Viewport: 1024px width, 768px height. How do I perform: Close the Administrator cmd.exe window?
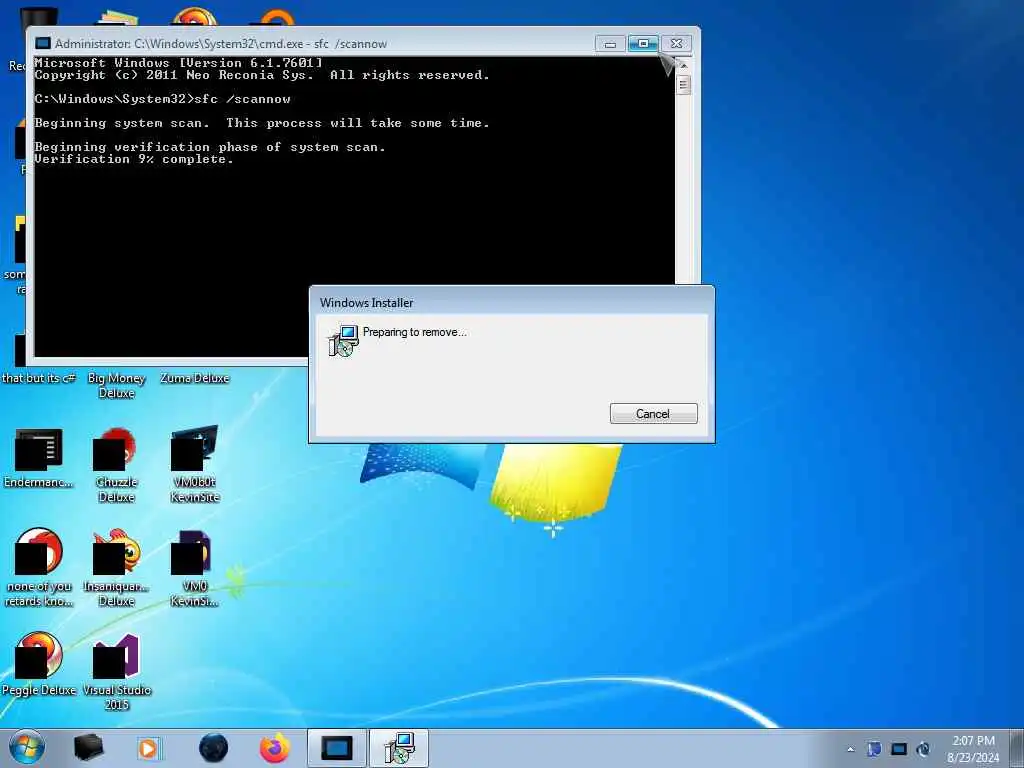tap(677, 44)
